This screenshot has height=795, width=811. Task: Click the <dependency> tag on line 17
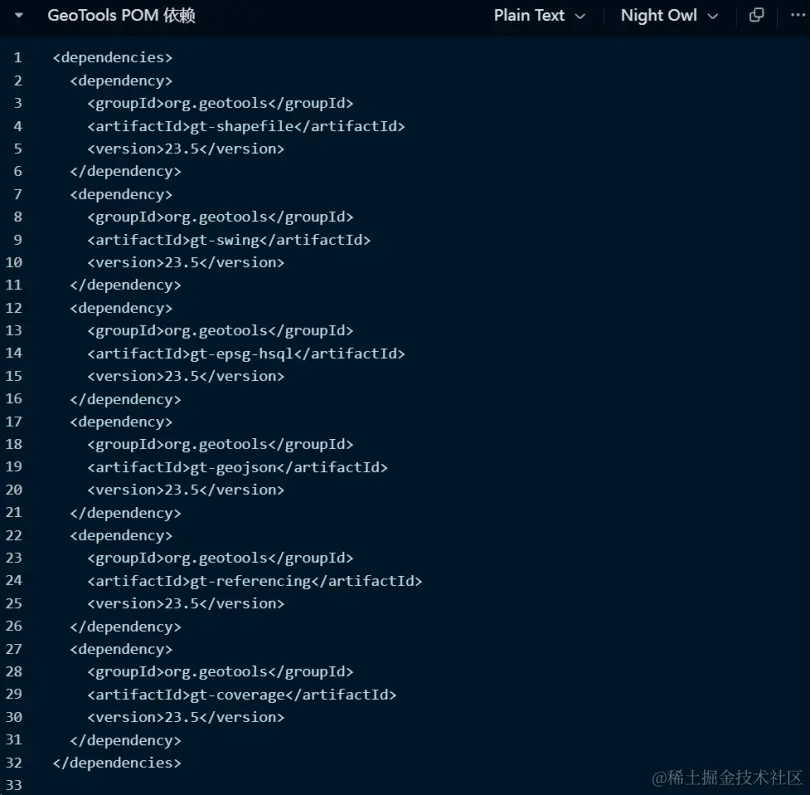(121, 422)
